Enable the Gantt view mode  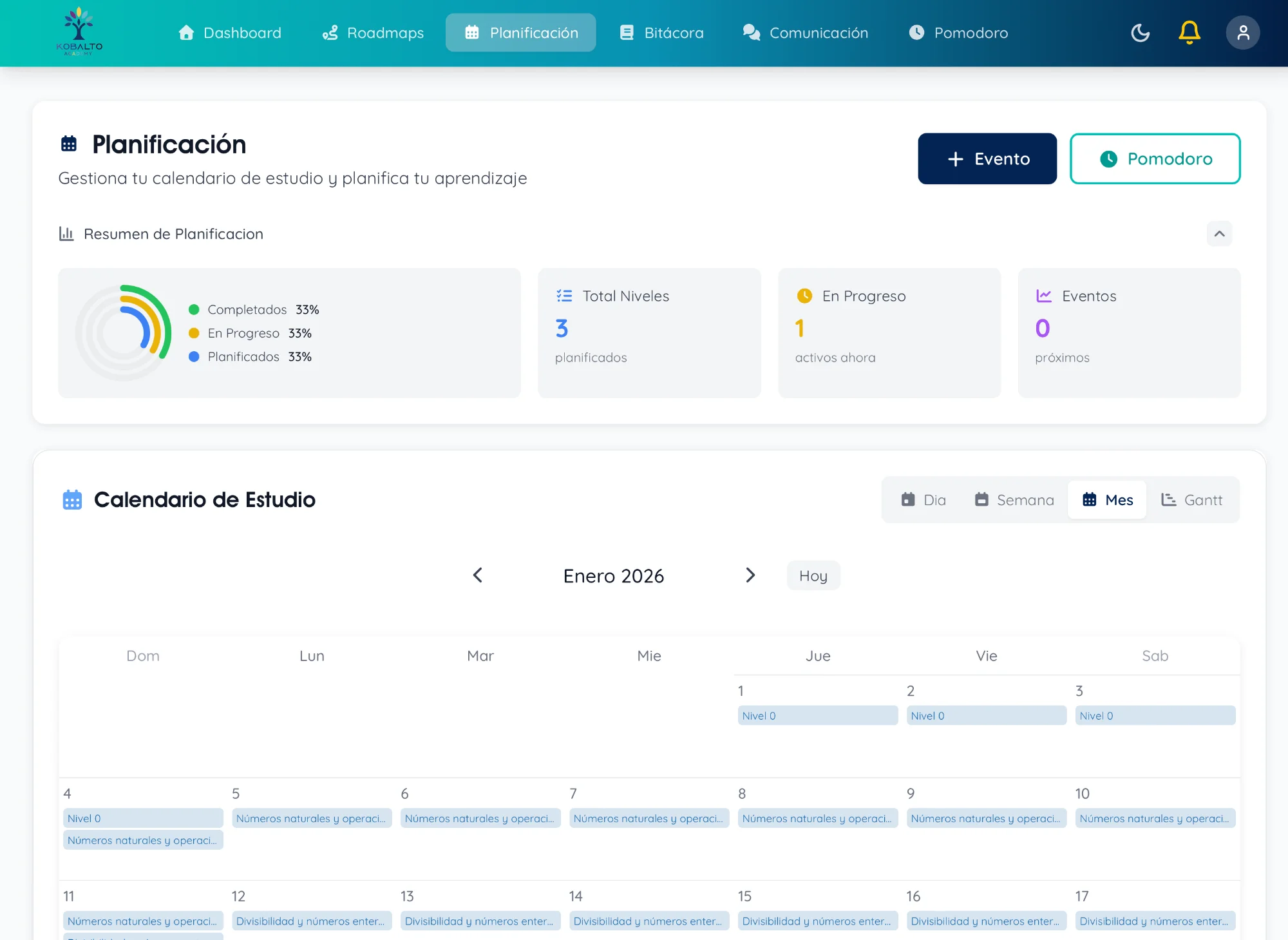click(x=1192, y=499)
